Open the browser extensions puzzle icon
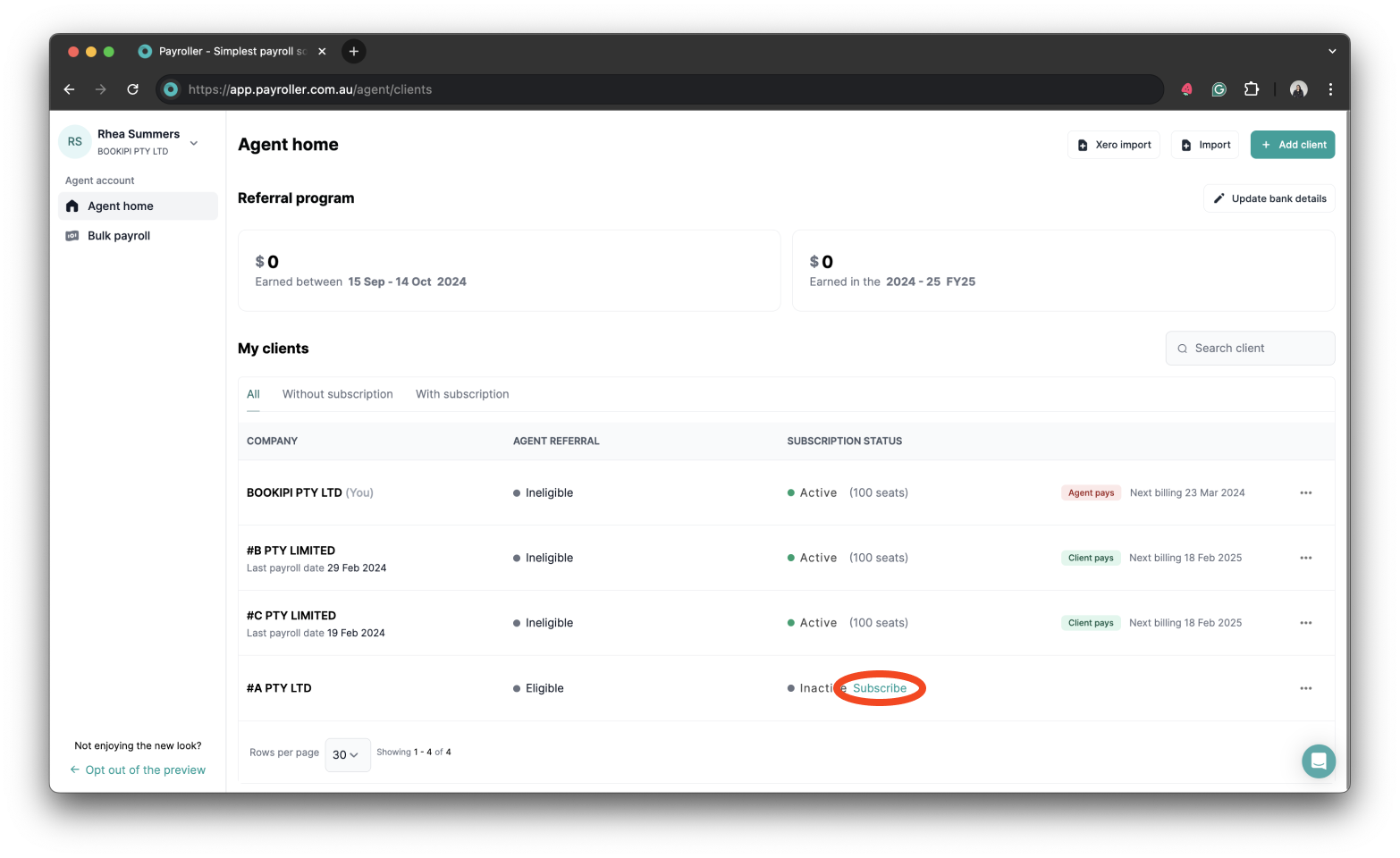Screen dimensions: 1400x858 point(1252,89)
